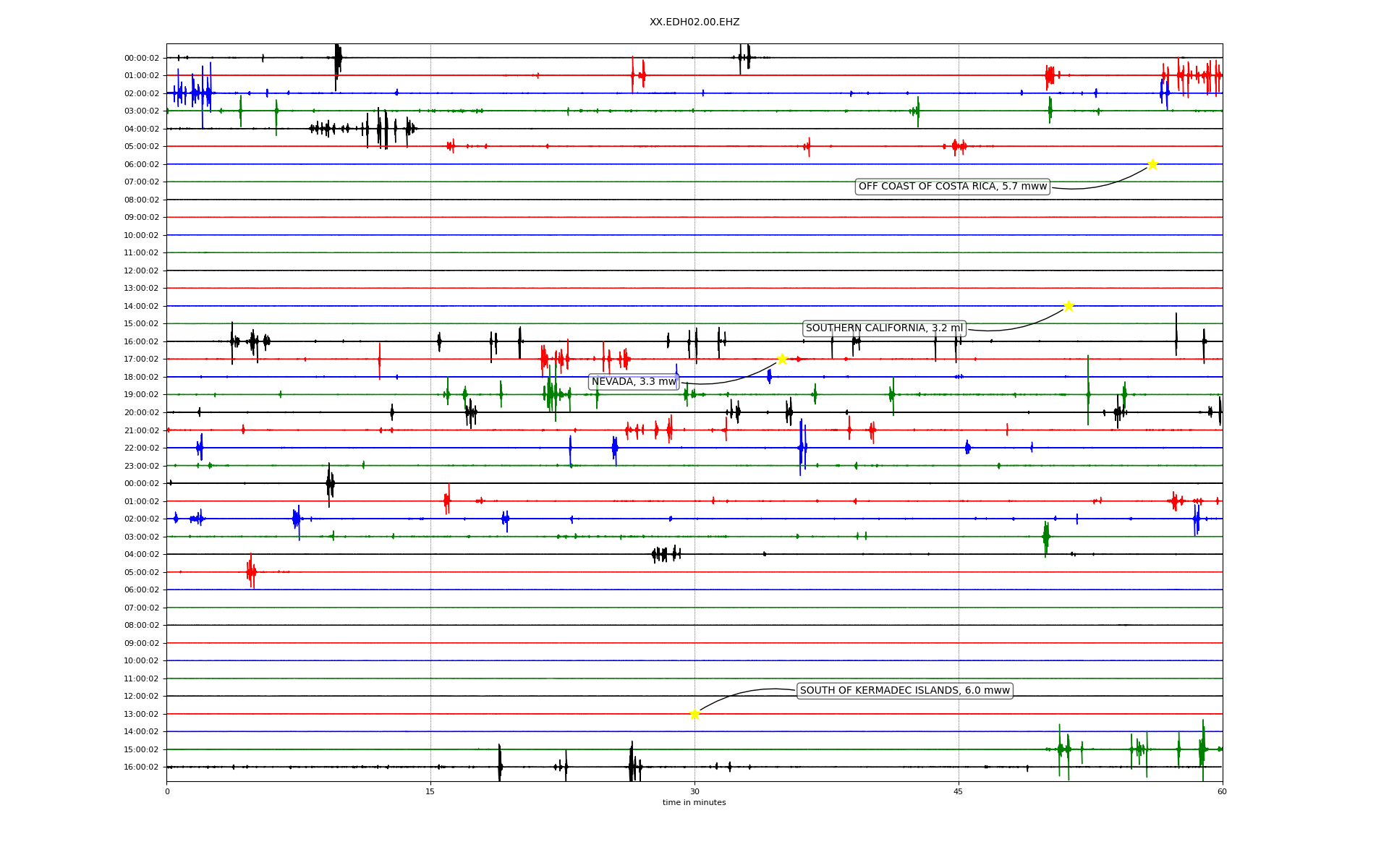Click the 17:00:02 trace time label

click(x=141, y=359)
